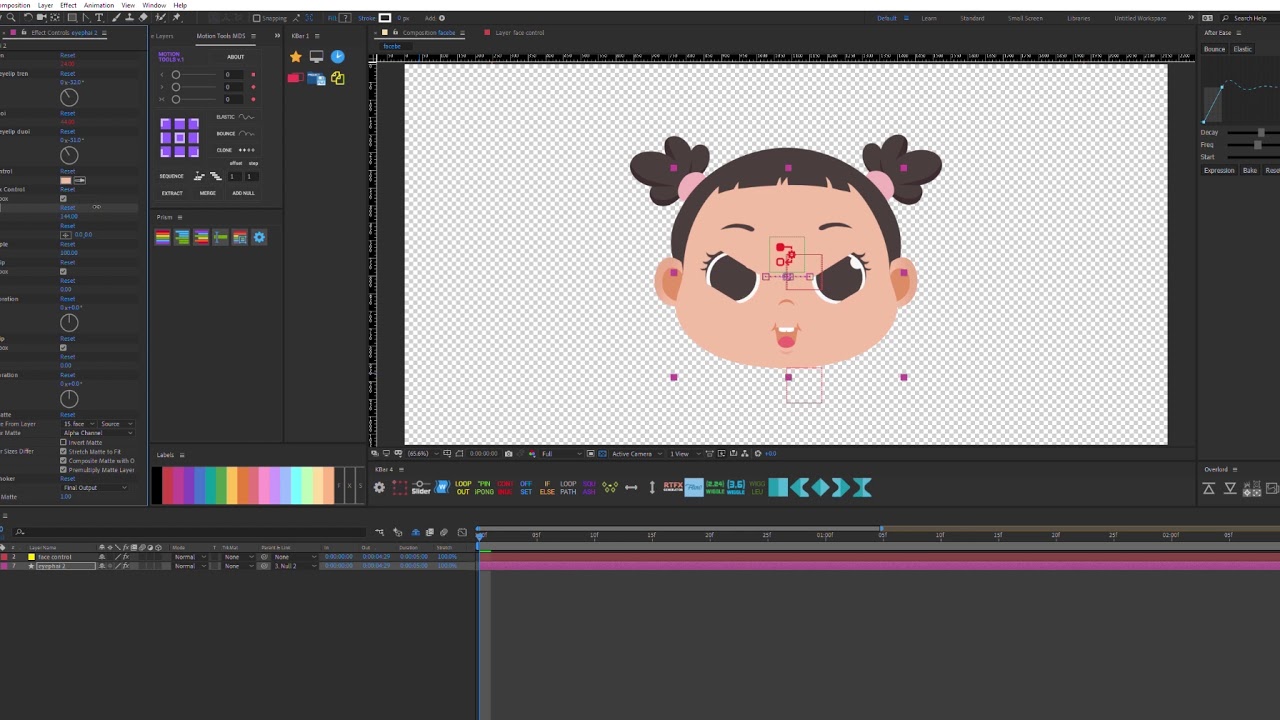Open the Window menu

(x=154, y=5)
